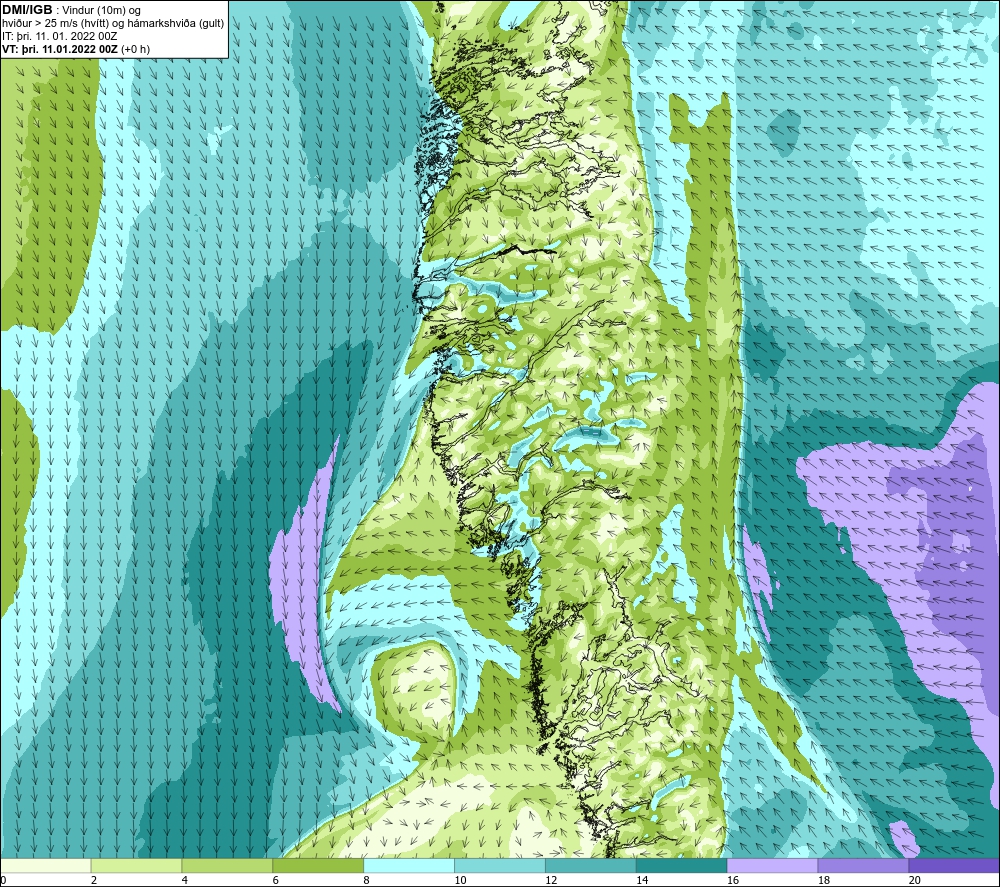Click the '0' label on the legend scale
The image size is (1000, 887).
pyautogui.click(x=3, y=880)
